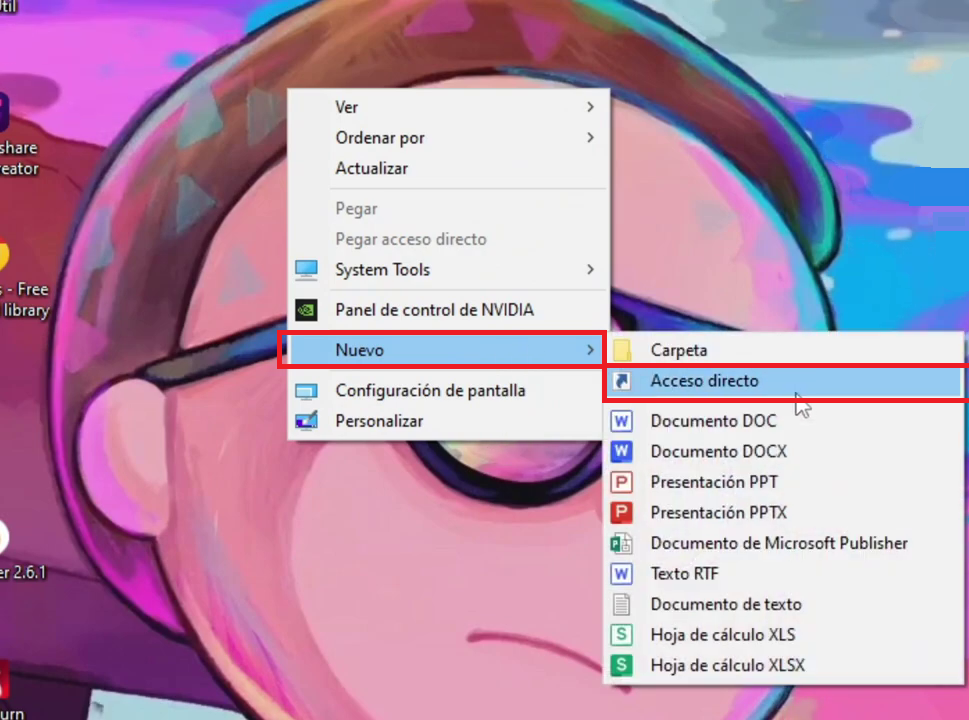Create a new Hoja de cálculo XLS
This screenshot has height=720, width=969.
[x=783, y=635]
